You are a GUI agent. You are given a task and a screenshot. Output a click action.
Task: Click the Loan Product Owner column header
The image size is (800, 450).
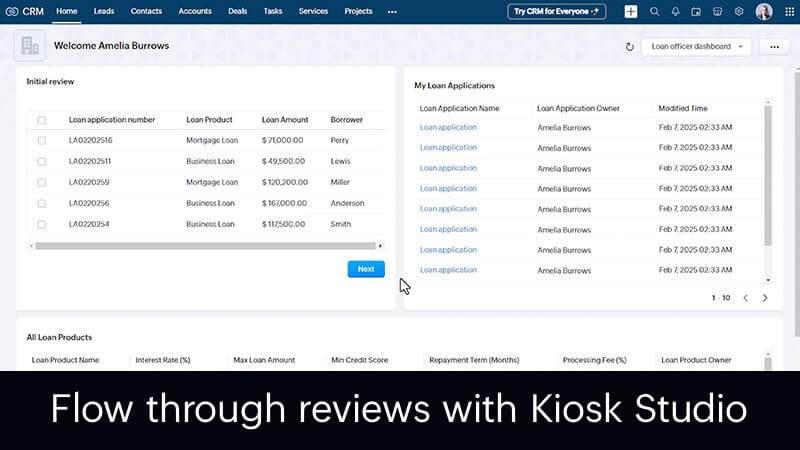click(696, 360)
